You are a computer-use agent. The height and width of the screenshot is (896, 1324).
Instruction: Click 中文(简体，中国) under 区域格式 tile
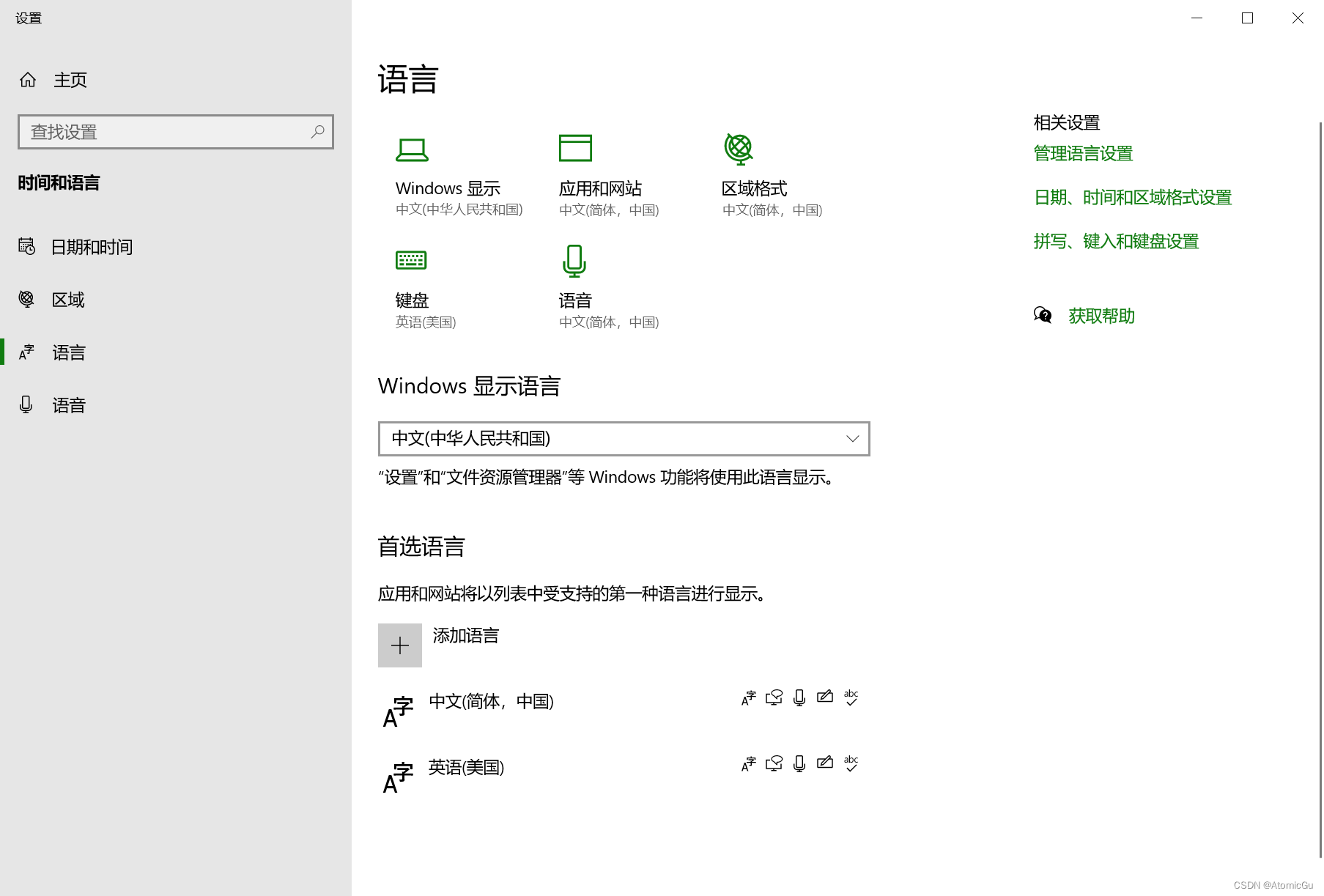[772, 210]
